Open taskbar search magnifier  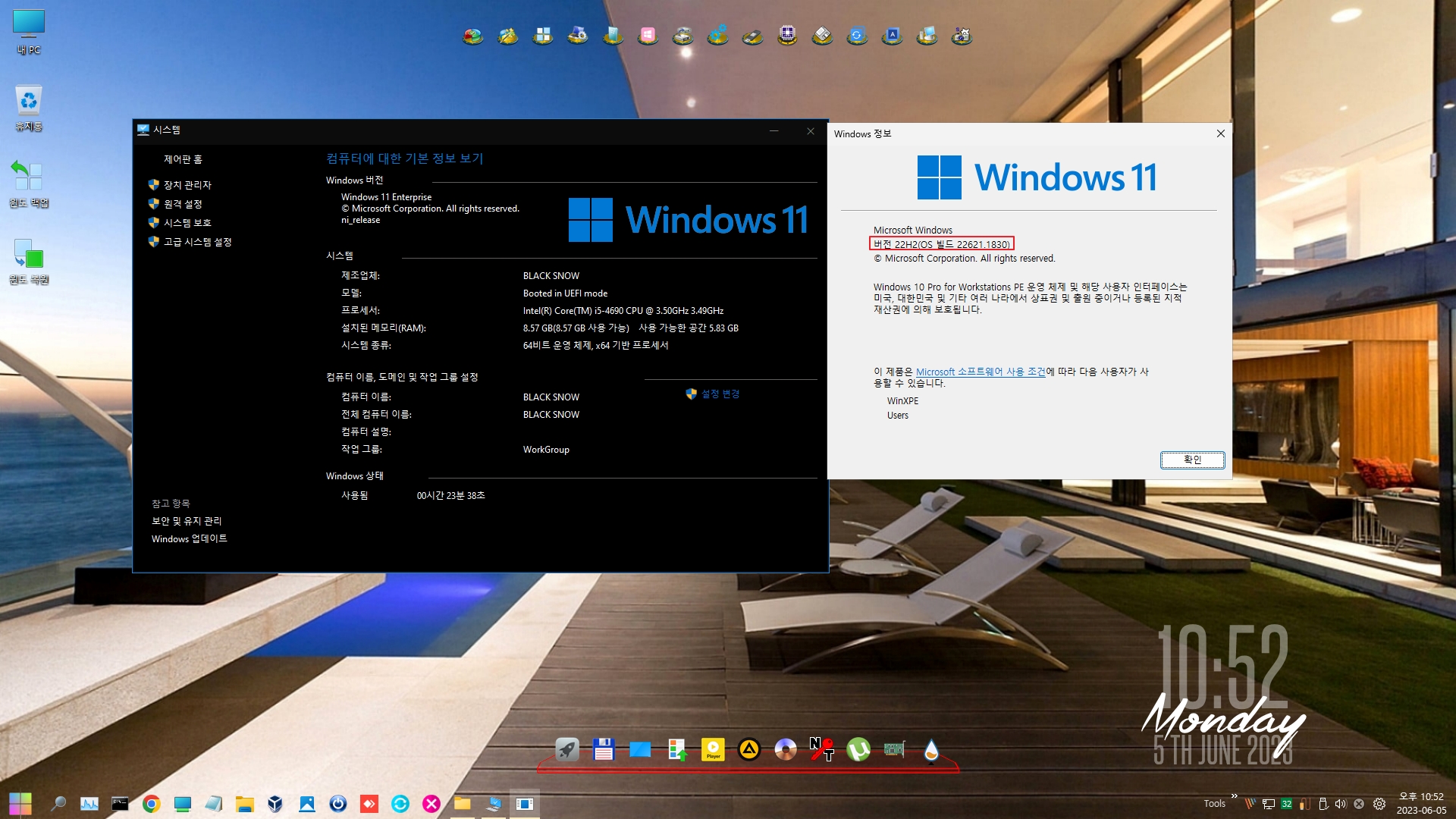pyautogui.click(x=58, y=804)
